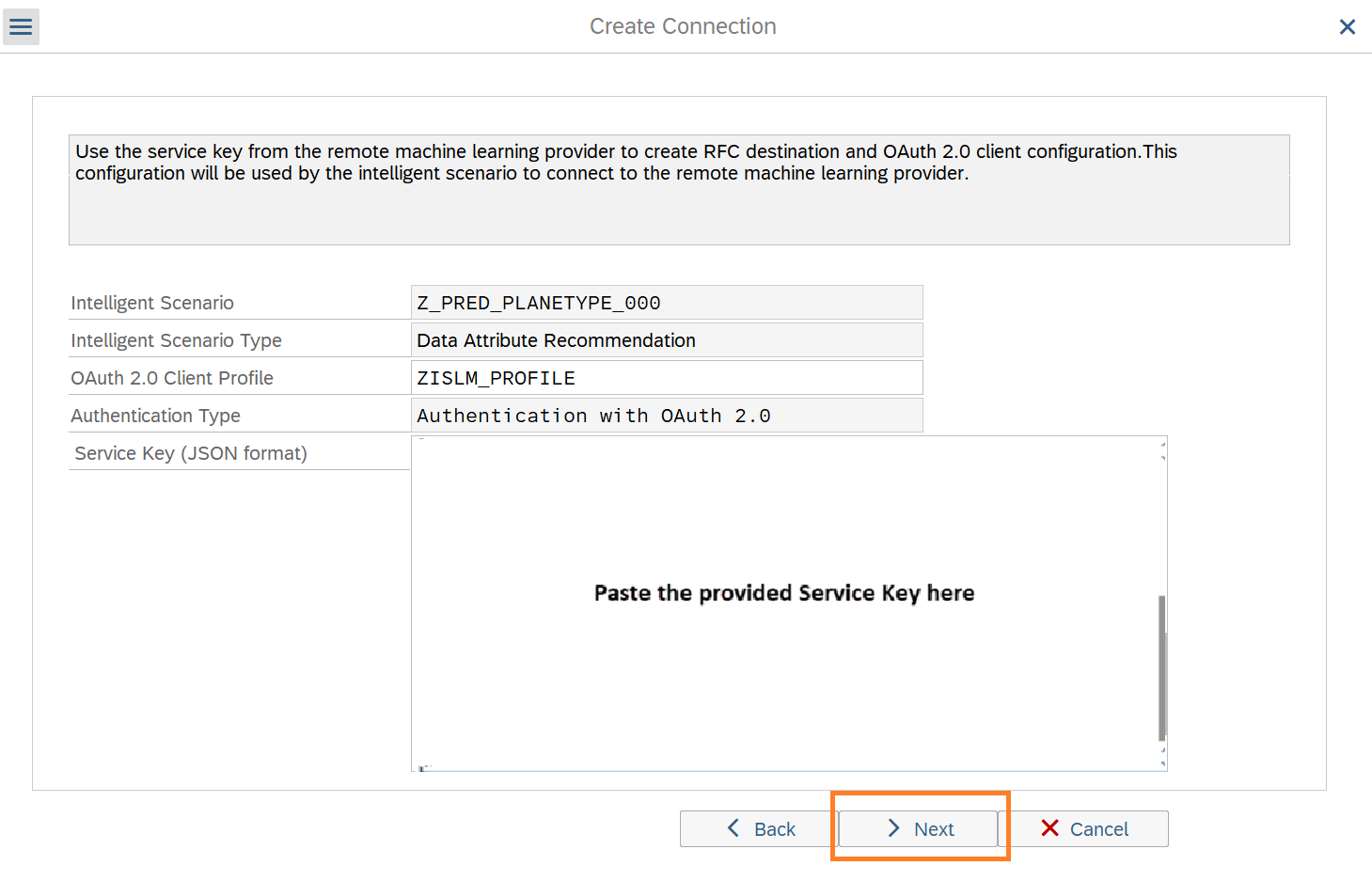Go back using the Back button
Viewport: 1372px width, 881px height.
tap(758, 828)
